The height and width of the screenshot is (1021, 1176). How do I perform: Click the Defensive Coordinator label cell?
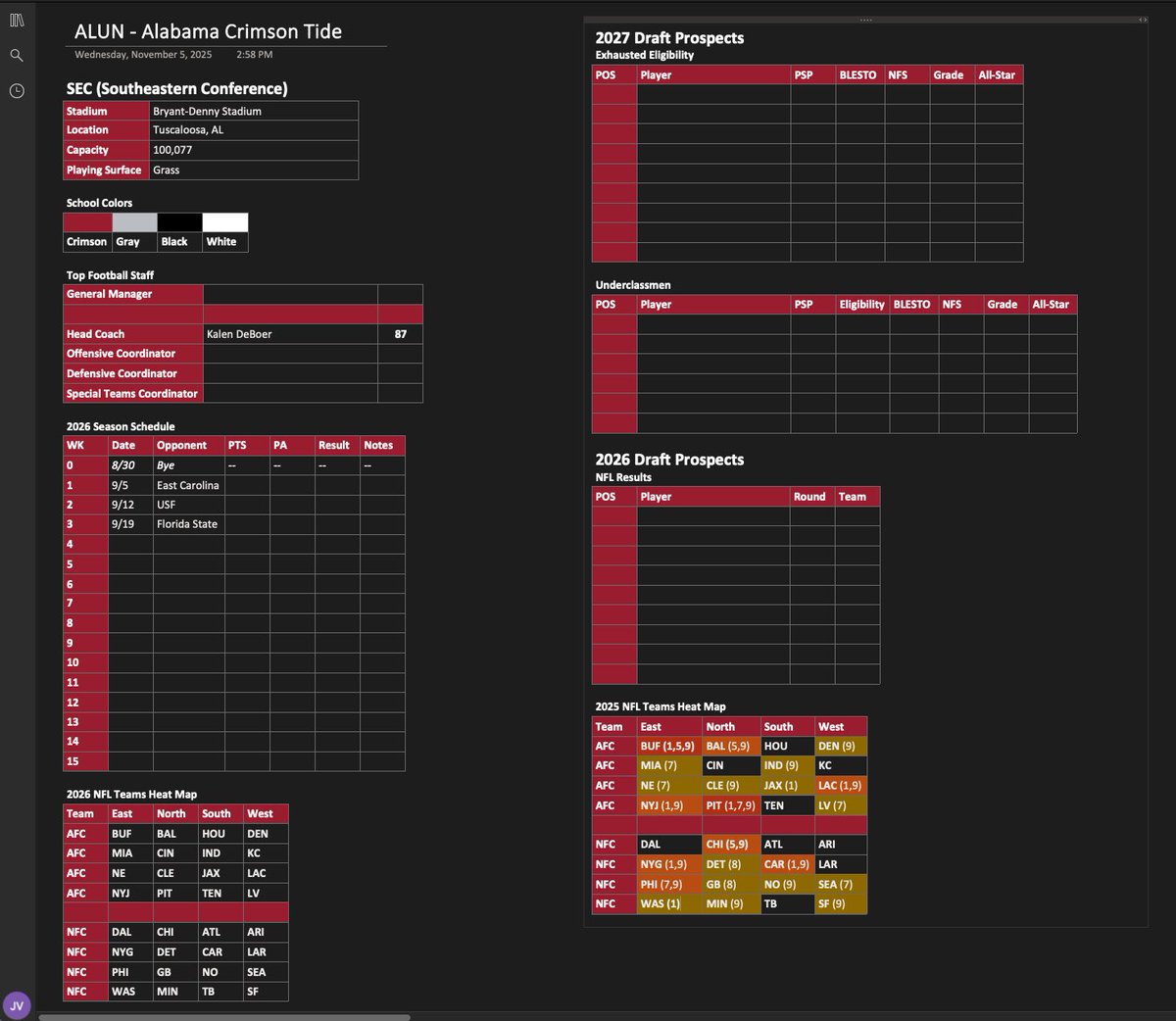133,373
